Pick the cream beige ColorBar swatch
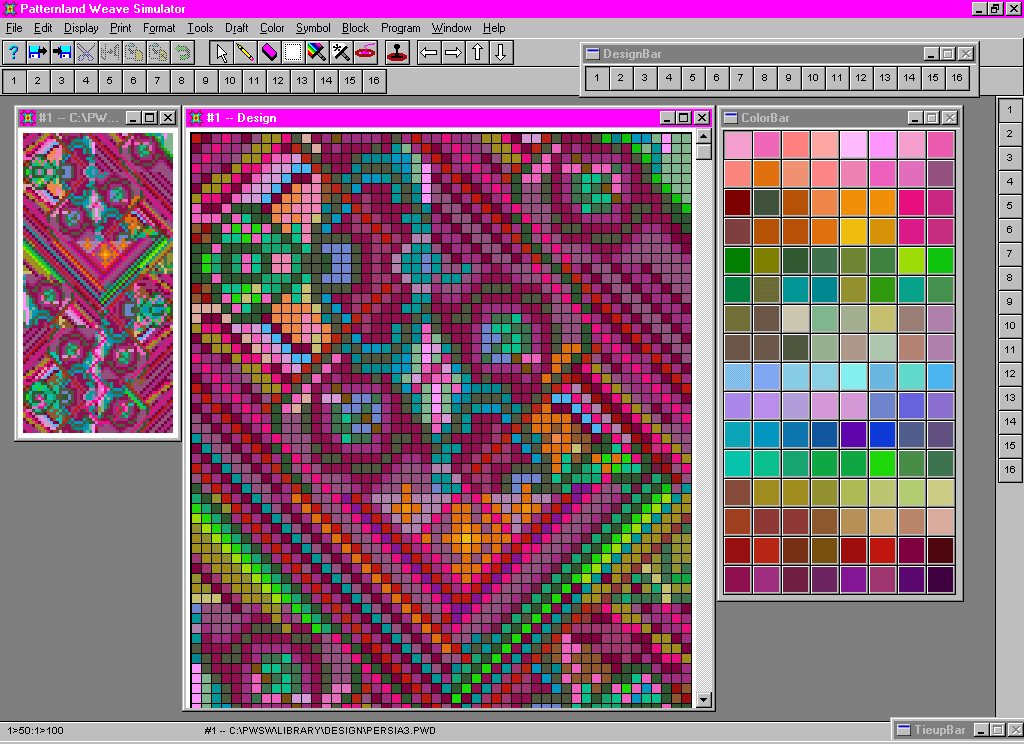This screenshot has width=1024, height=744. click(795, 319)
